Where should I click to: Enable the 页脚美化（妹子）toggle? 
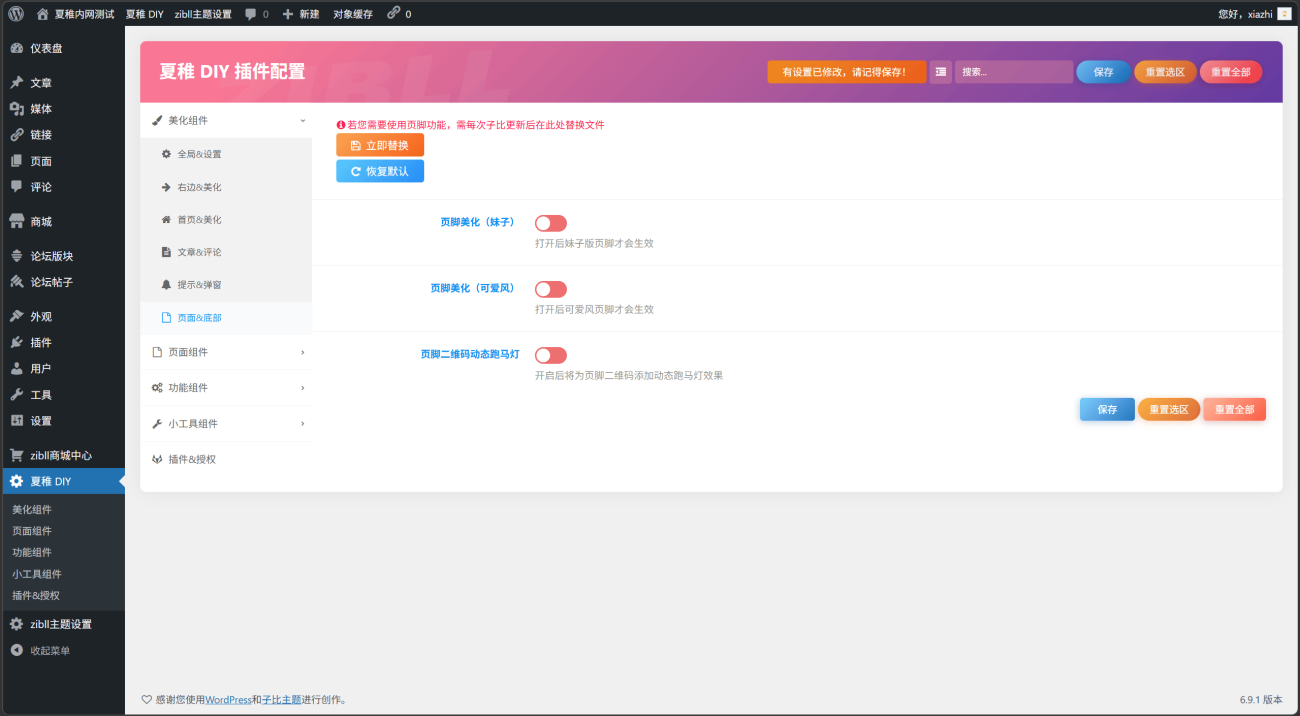[551, 223]
